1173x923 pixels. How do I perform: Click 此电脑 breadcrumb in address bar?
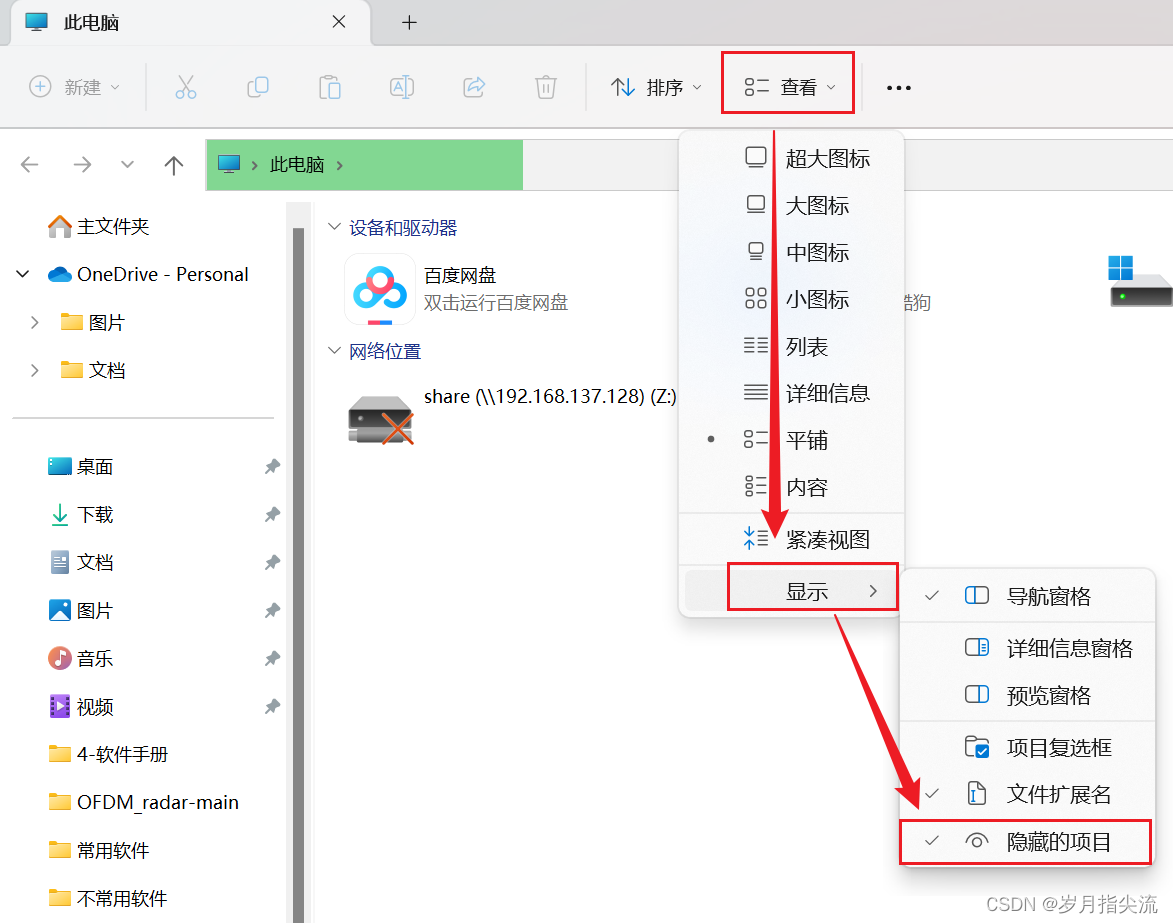click(297, 165)
